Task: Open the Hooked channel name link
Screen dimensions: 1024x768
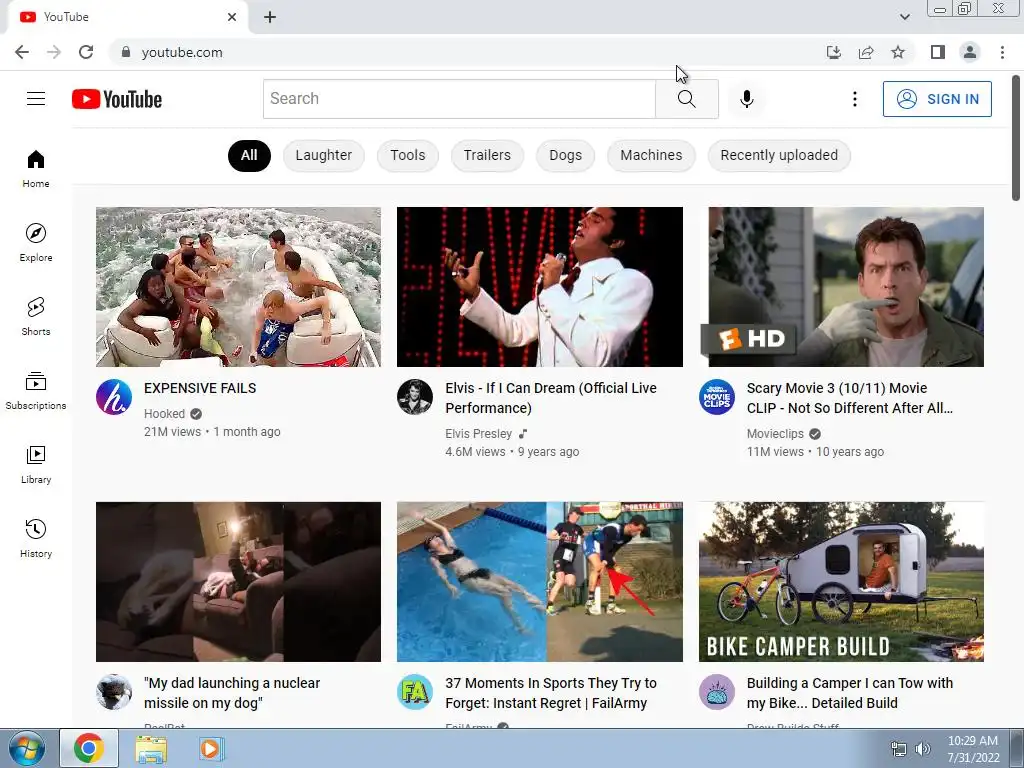Action: coord(165,413)
